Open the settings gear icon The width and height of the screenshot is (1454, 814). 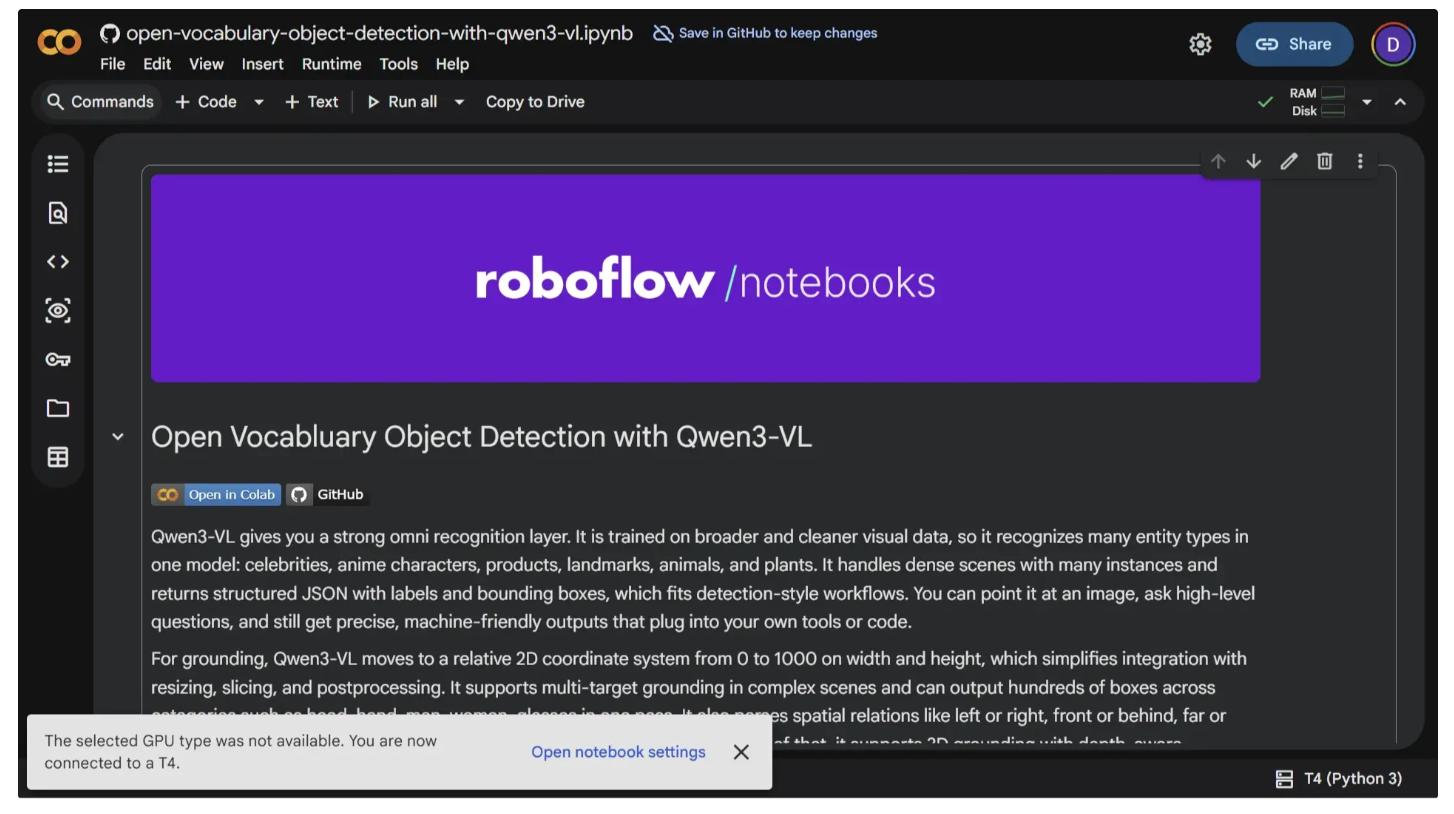point(1200,44)
